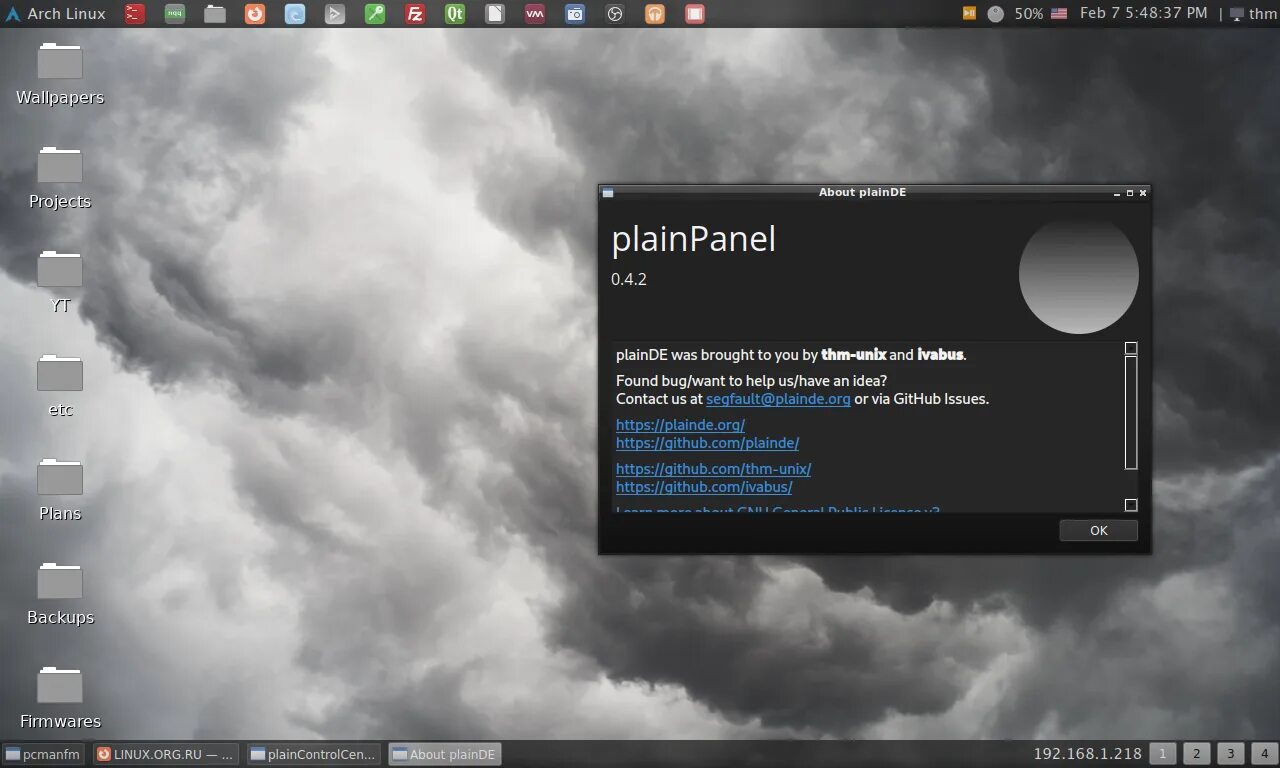The image size is (1280, 768).
Task: Launch FileZilla from the panel
Action: [415, 14]
